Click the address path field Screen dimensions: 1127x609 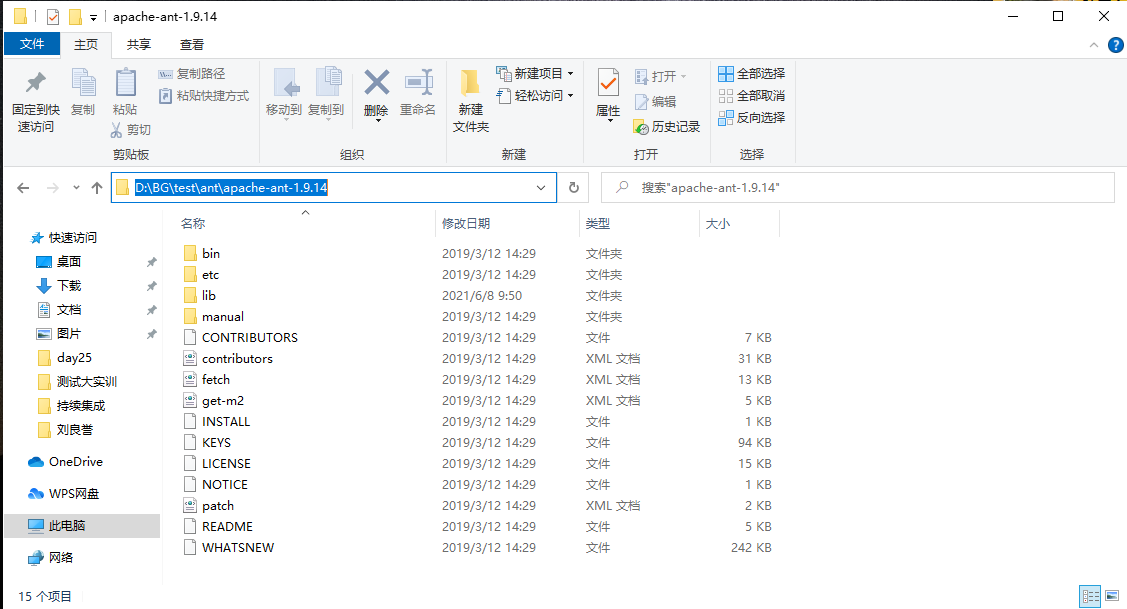point(334,188)
